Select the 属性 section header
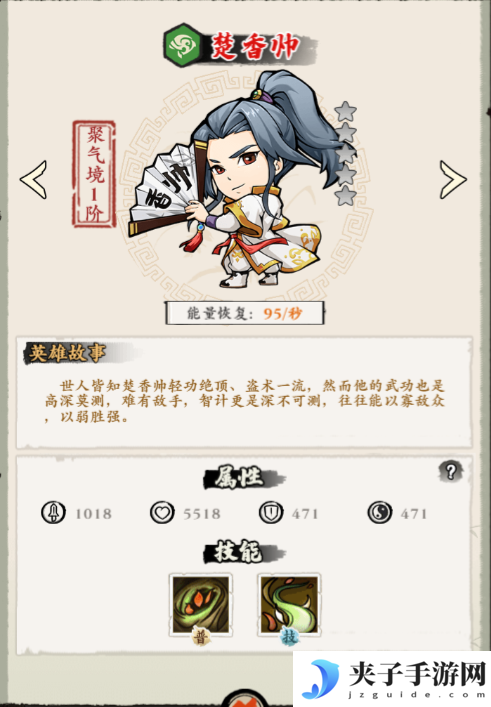Image resolution: width=491 pixels, height=707 pixels. click(x=239, y=477)
